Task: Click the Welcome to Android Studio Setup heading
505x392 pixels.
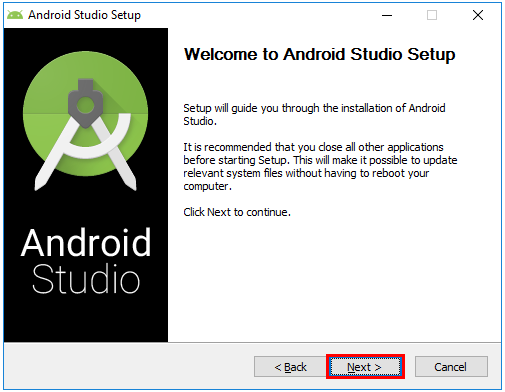Action: point(319,54)
